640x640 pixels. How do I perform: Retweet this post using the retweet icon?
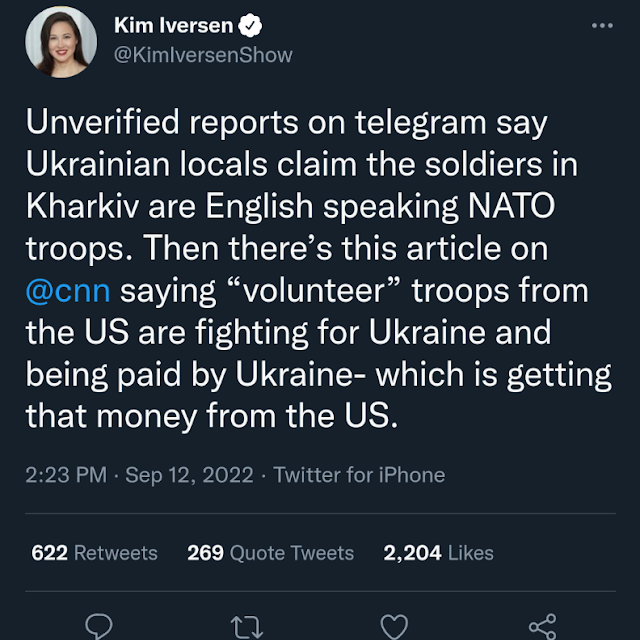pyautogui.click(x=246, y=626)
